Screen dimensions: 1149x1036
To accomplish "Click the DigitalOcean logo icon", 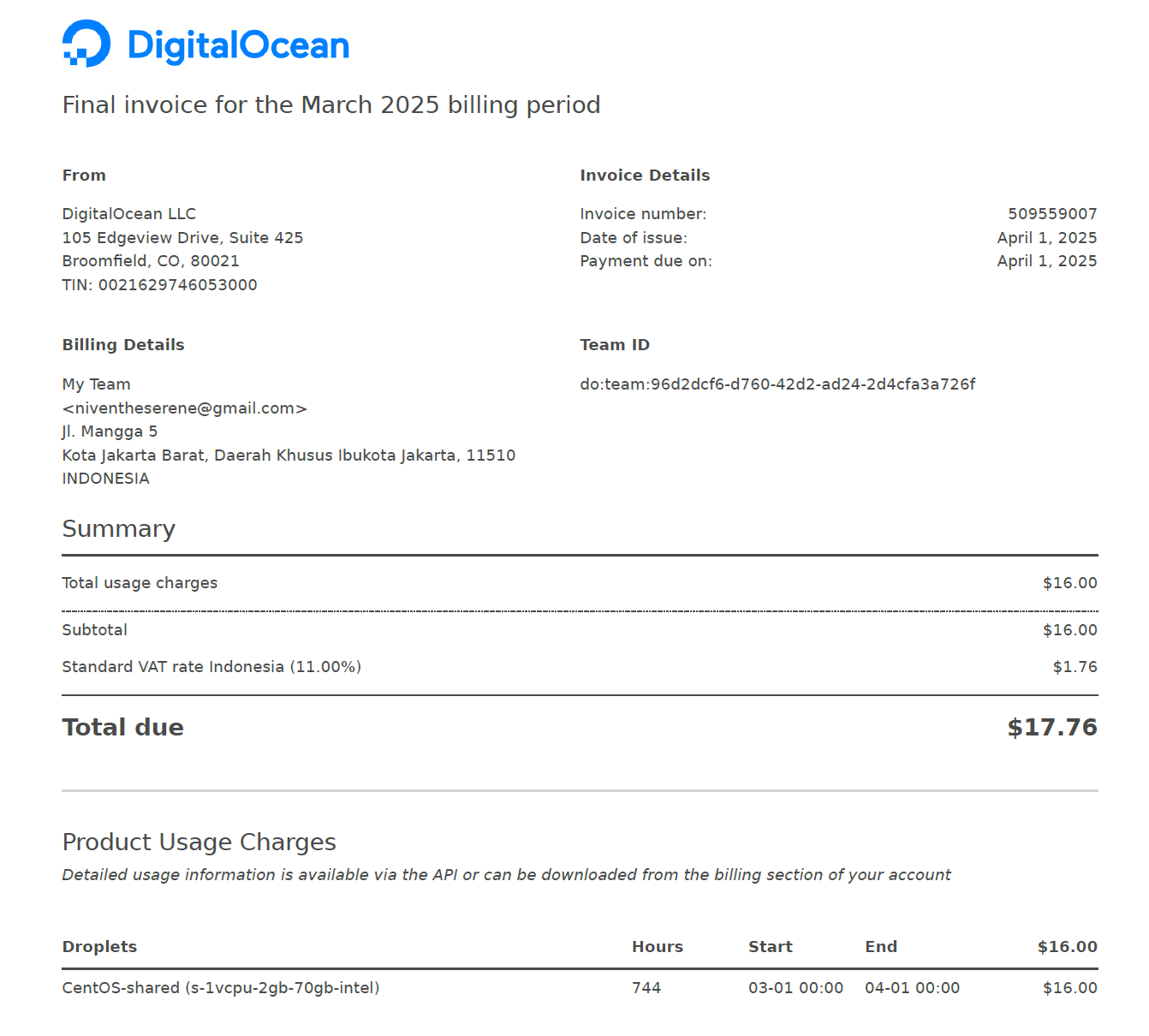I will point(86,44).
